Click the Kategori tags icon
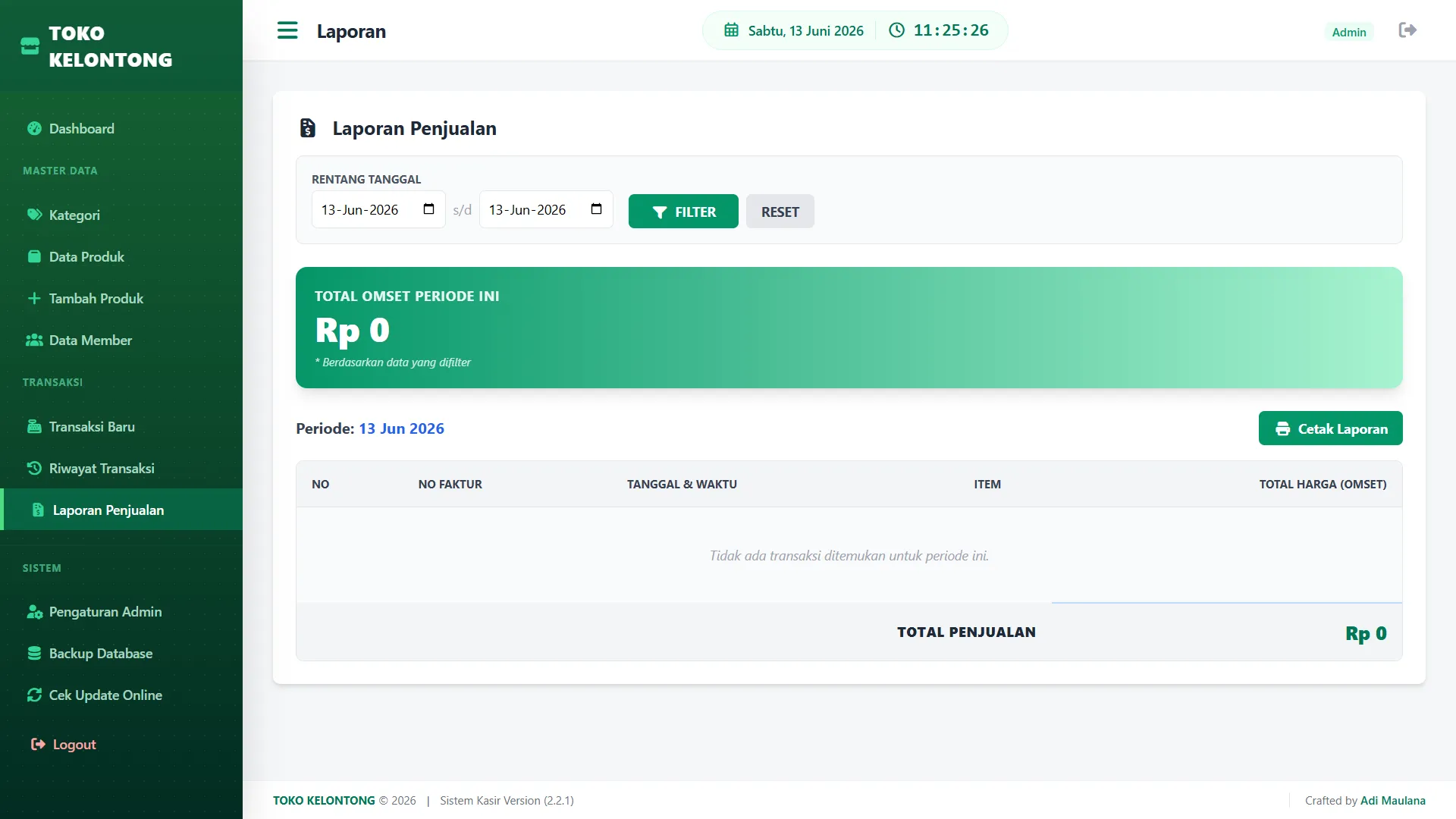The height and width of the screenshot is (819, 1456). click(34, 215)
